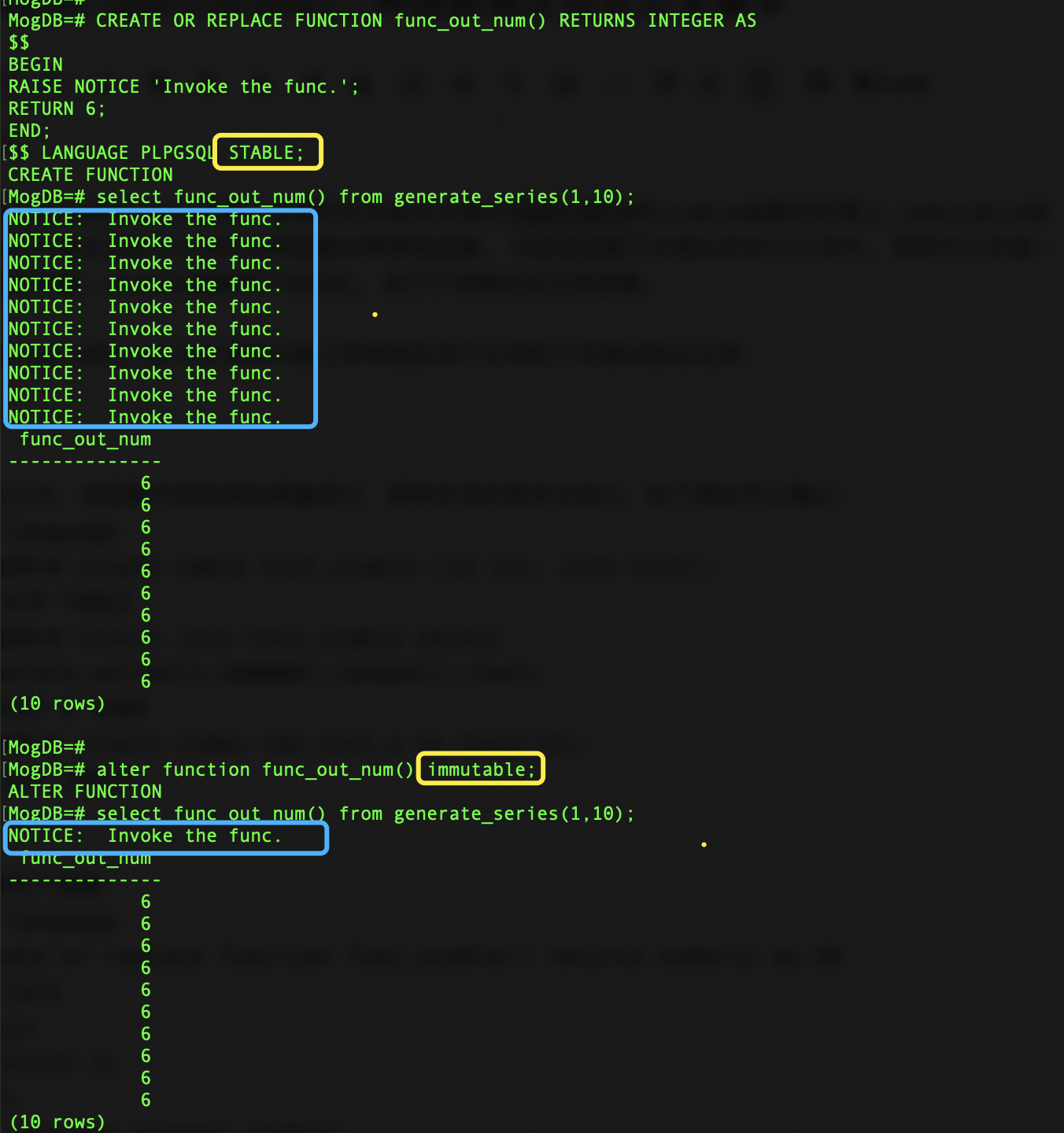Click the 'CREATE FUNCTION' result line
Screen dimensions: 1064x1133
(x=91, y=175)
